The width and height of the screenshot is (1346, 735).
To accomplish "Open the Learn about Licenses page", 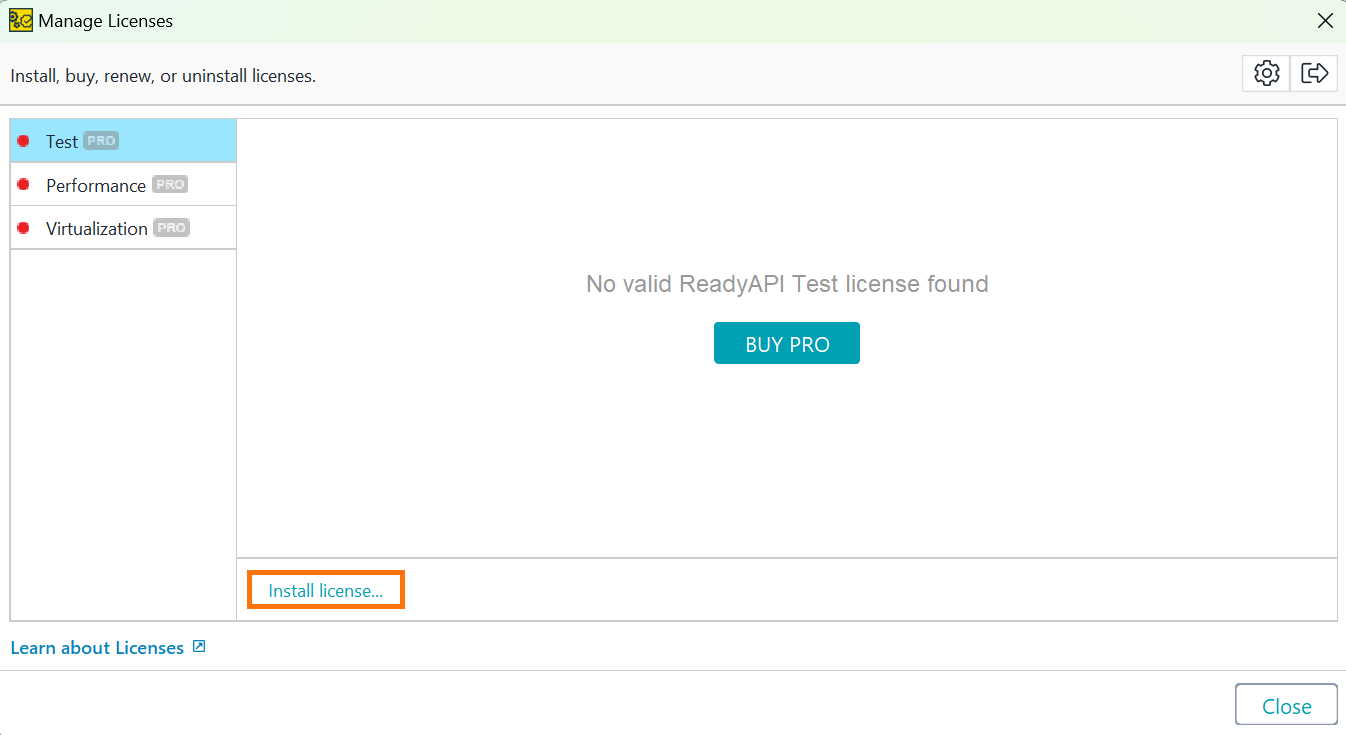I will 97,647.
